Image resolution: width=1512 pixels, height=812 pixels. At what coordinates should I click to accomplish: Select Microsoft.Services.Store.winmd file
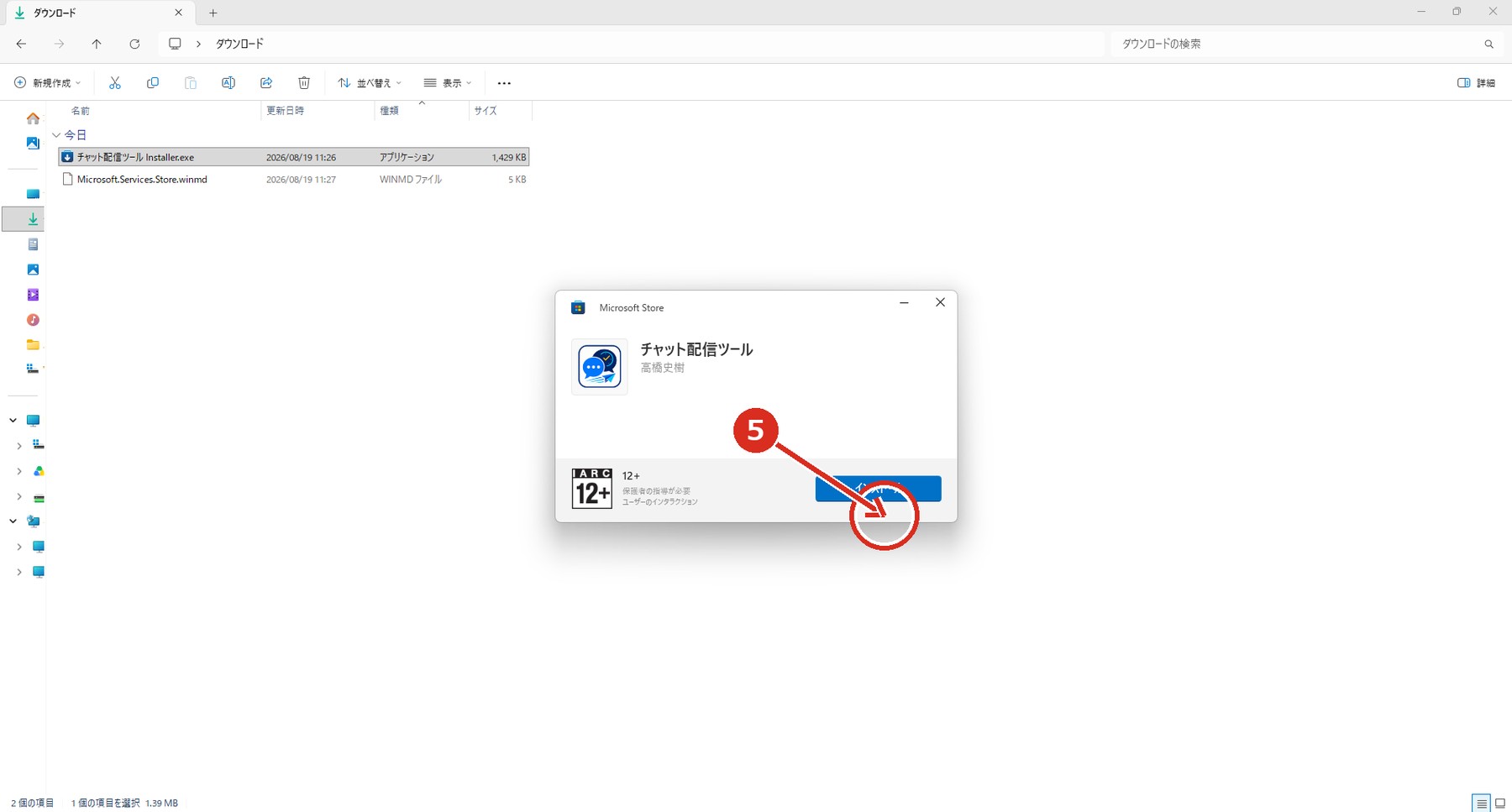point(294,180)
